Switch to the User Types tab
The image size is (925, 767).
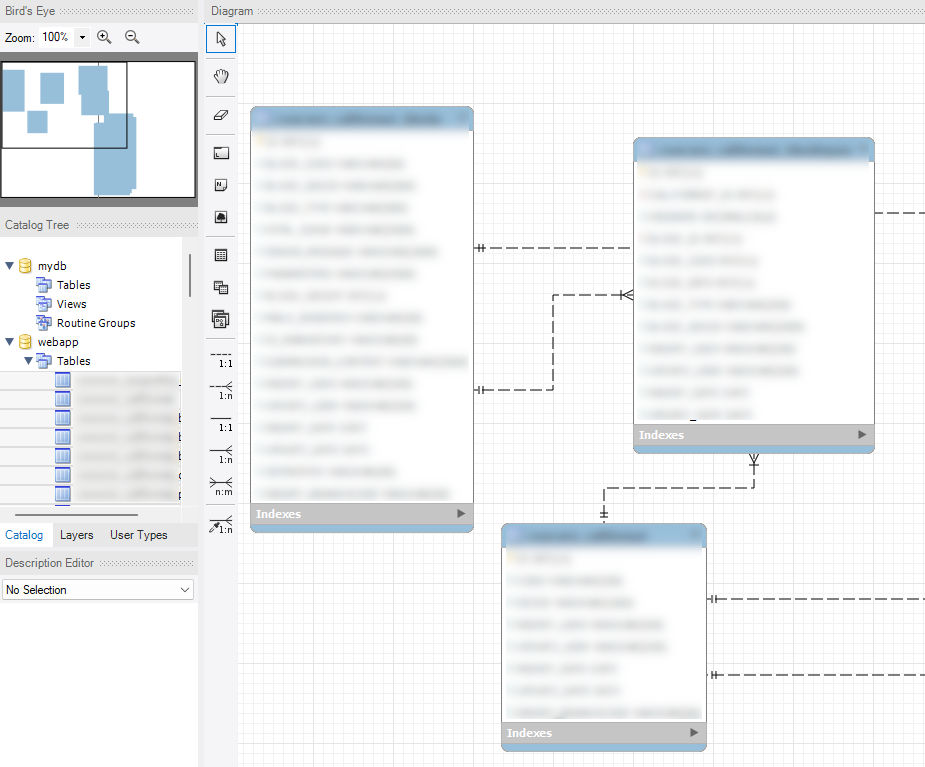click(x=138, y=535)
